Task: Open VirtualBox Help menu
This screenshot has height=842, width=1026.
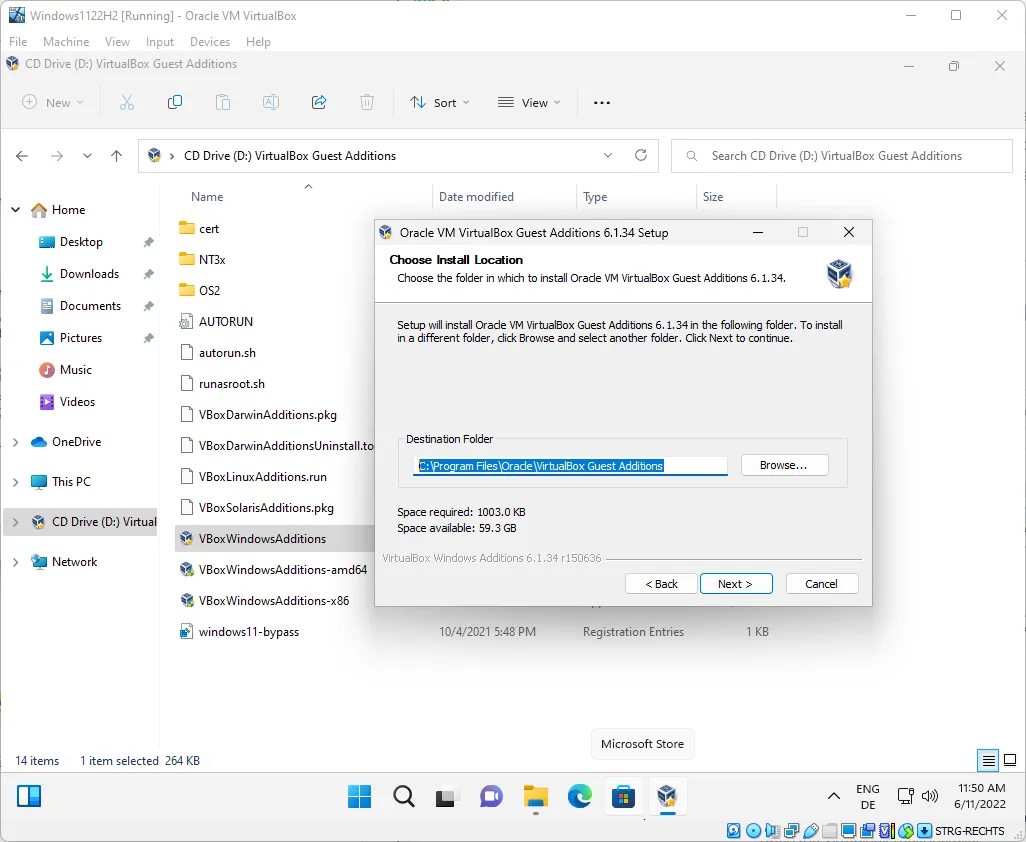Action: [x=258, y=42]
